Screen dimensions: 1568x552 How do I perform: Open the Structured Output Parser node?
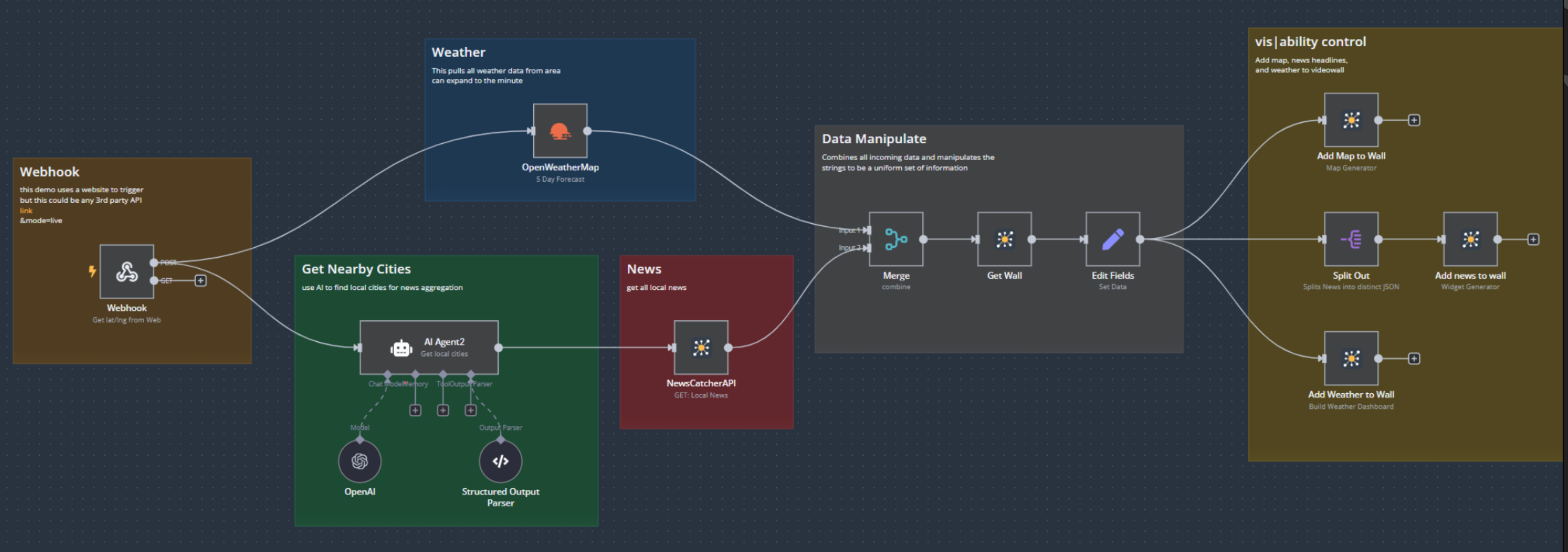tap(501, 461)
